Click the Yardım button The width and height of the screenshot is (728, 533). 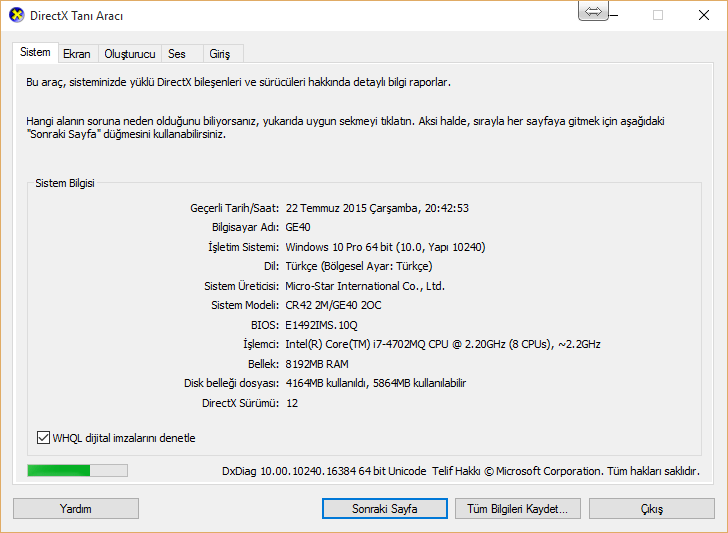pyautogui.click(x=76, y=509)
